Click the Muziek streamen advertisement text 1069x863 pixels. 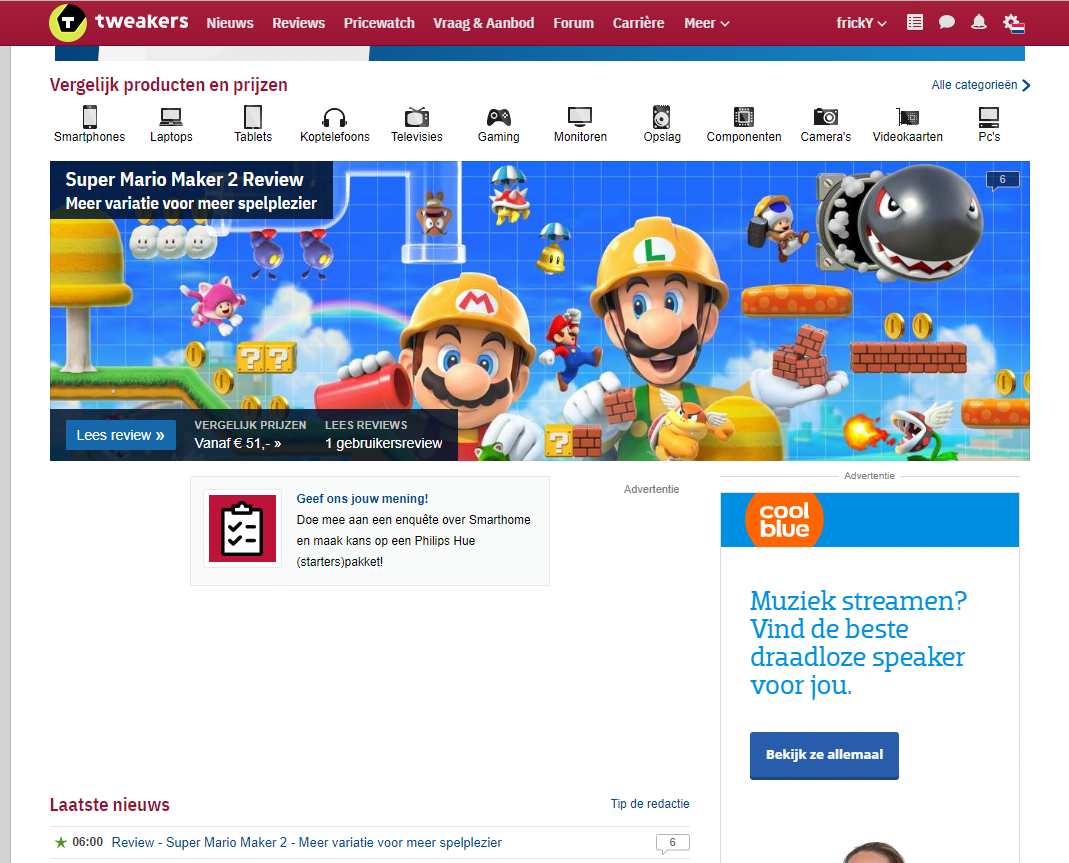(858, 643)
